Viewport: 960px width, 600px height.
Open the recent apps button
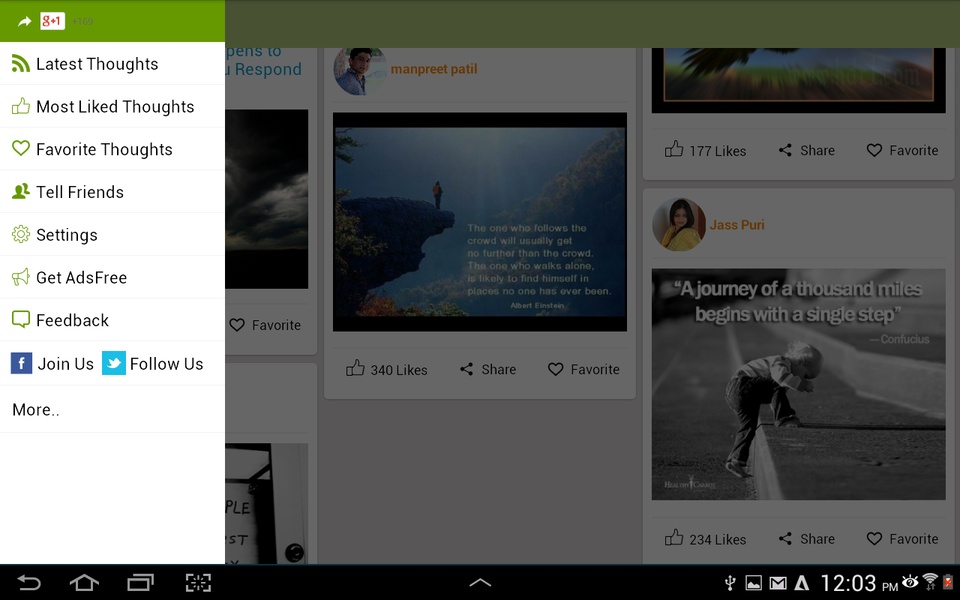(140, 582)
